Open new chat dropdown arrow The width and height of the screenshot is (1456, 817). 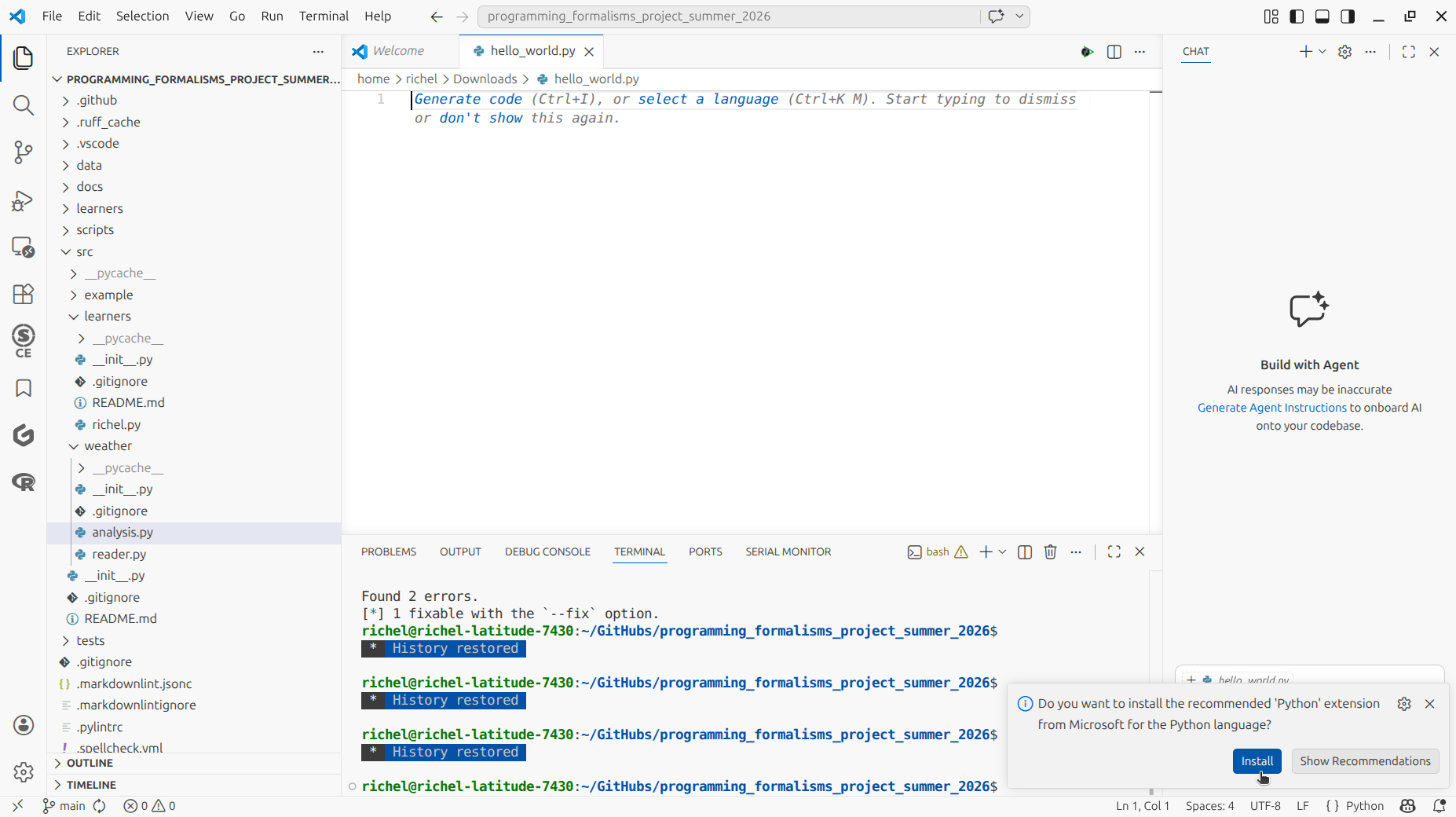pos(1322,52)
